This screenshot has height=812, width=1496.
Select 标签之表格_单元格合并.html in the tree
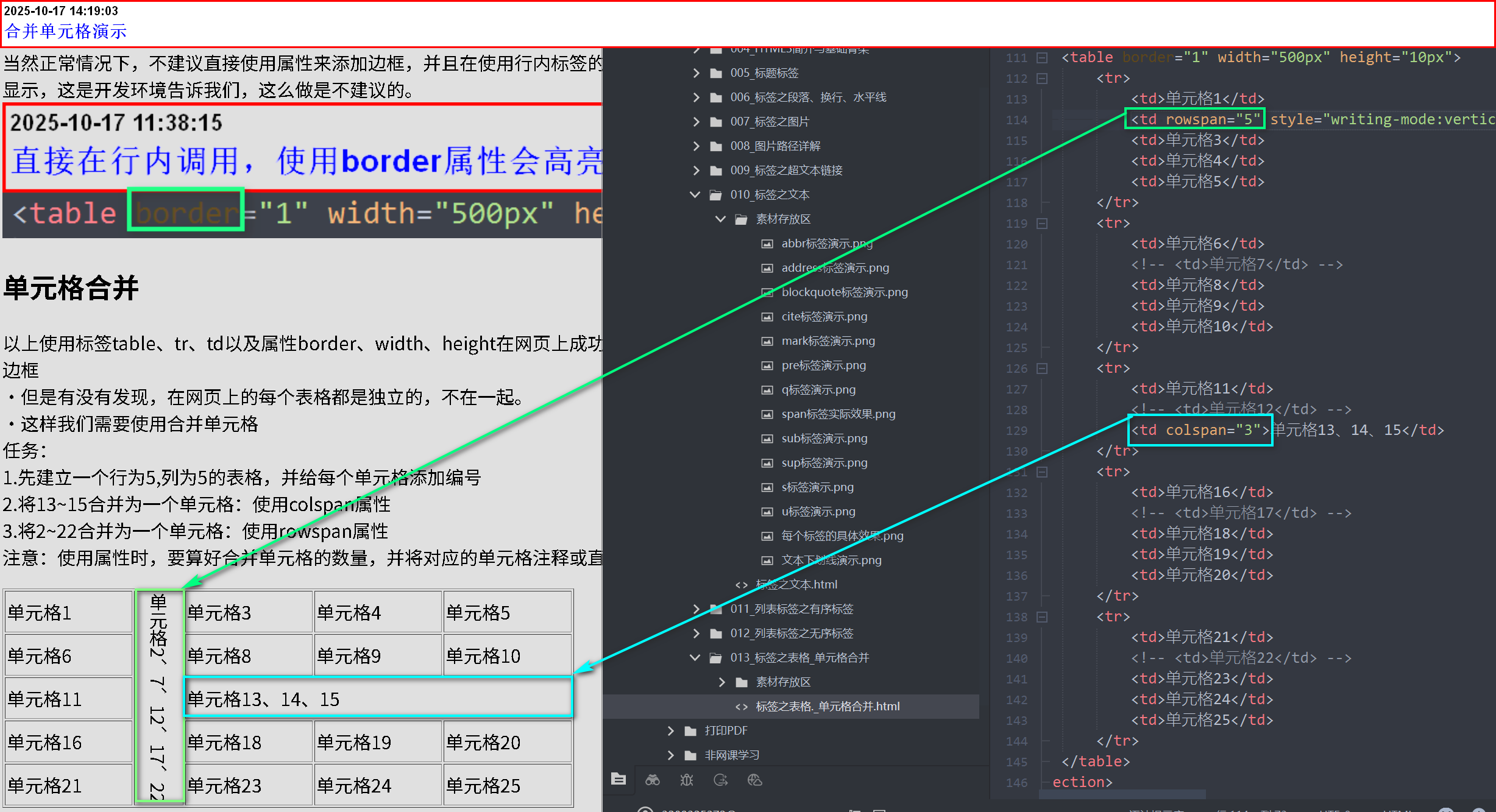coord(827,707)
